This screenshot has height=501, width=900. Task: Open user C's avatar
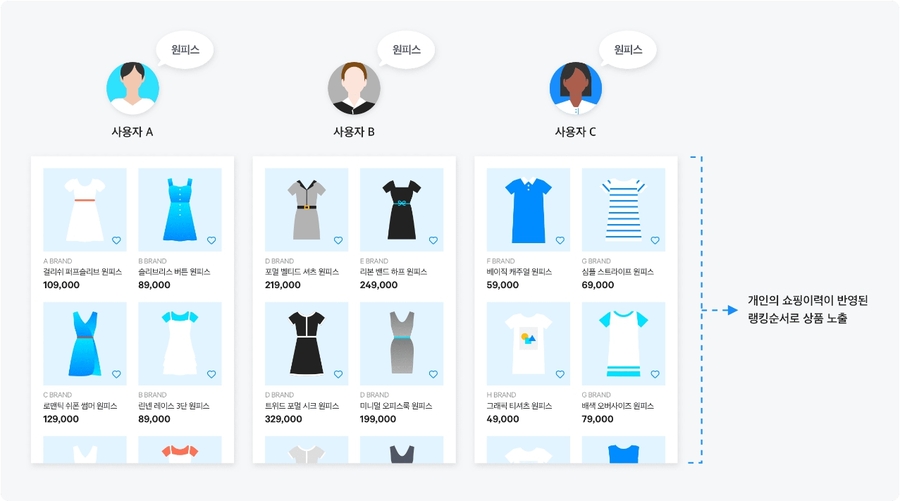(x=576, y=88)
